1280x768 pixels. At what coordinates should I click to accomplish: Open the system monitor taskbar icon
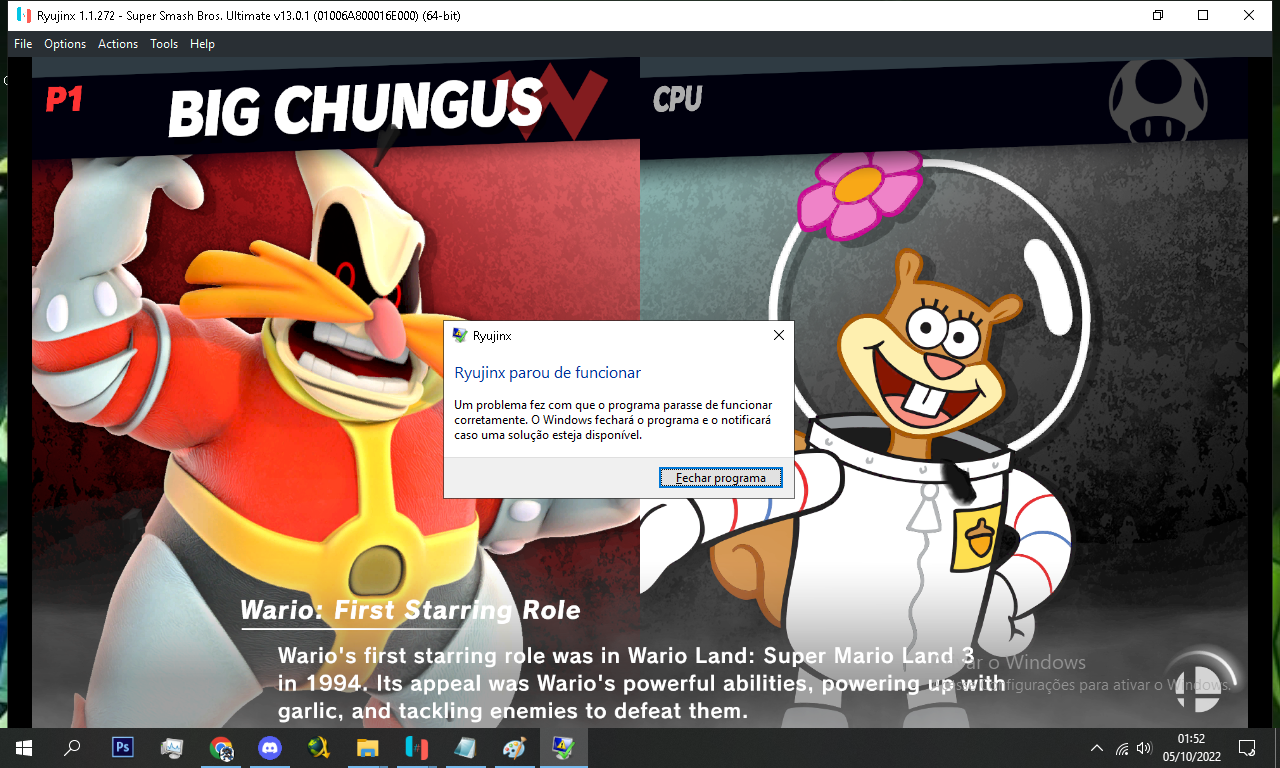(x=171, y=748)
